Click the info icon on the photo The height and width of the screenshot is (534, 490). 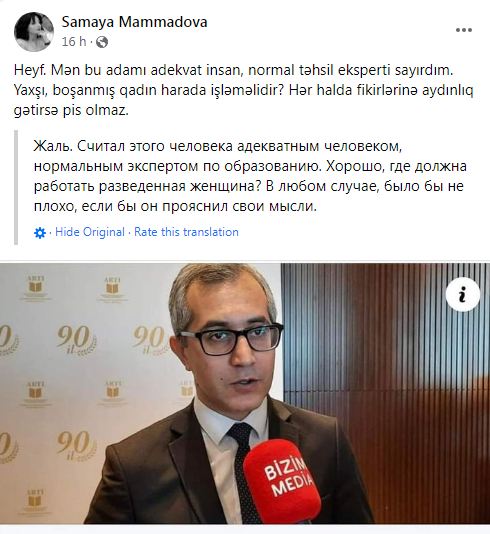462,294
